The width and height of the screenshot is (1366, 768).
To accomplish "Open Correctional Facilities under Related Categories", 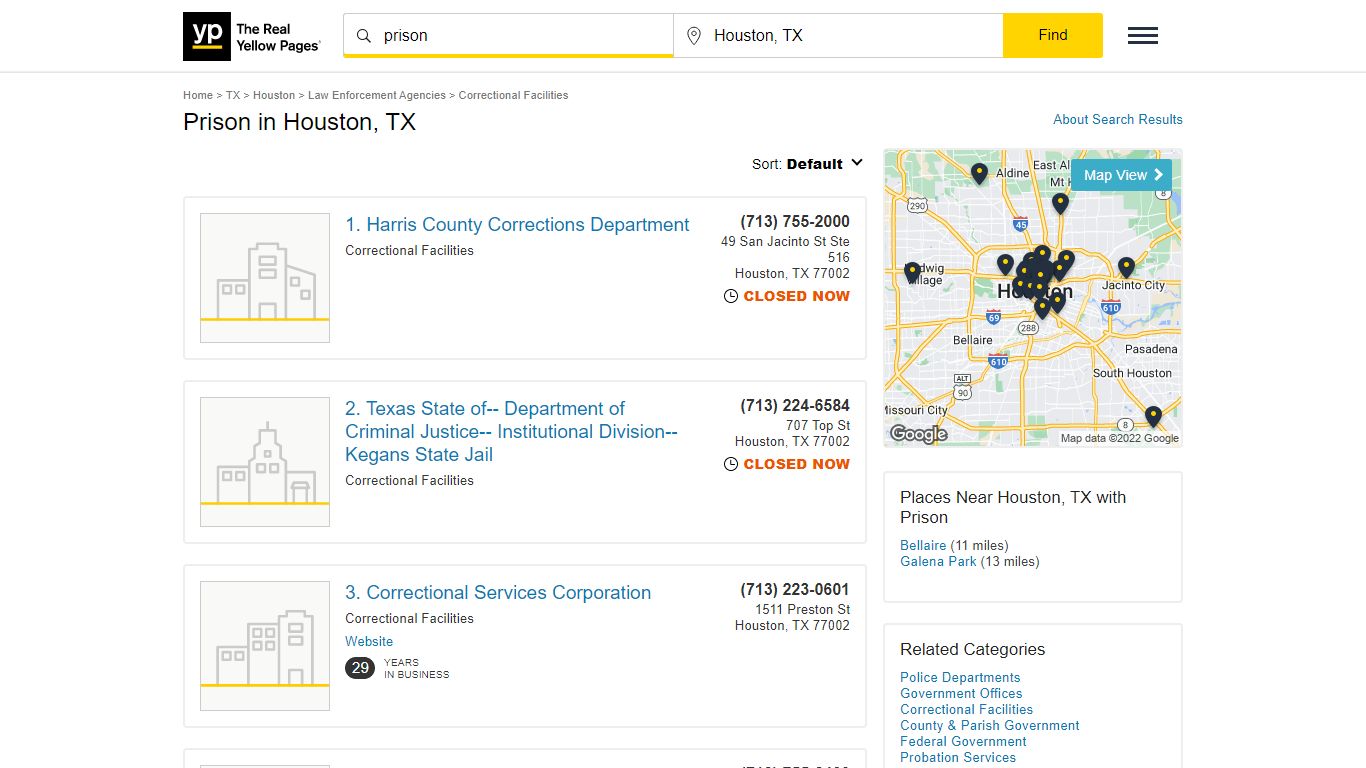I will click(x=966, y=710).
